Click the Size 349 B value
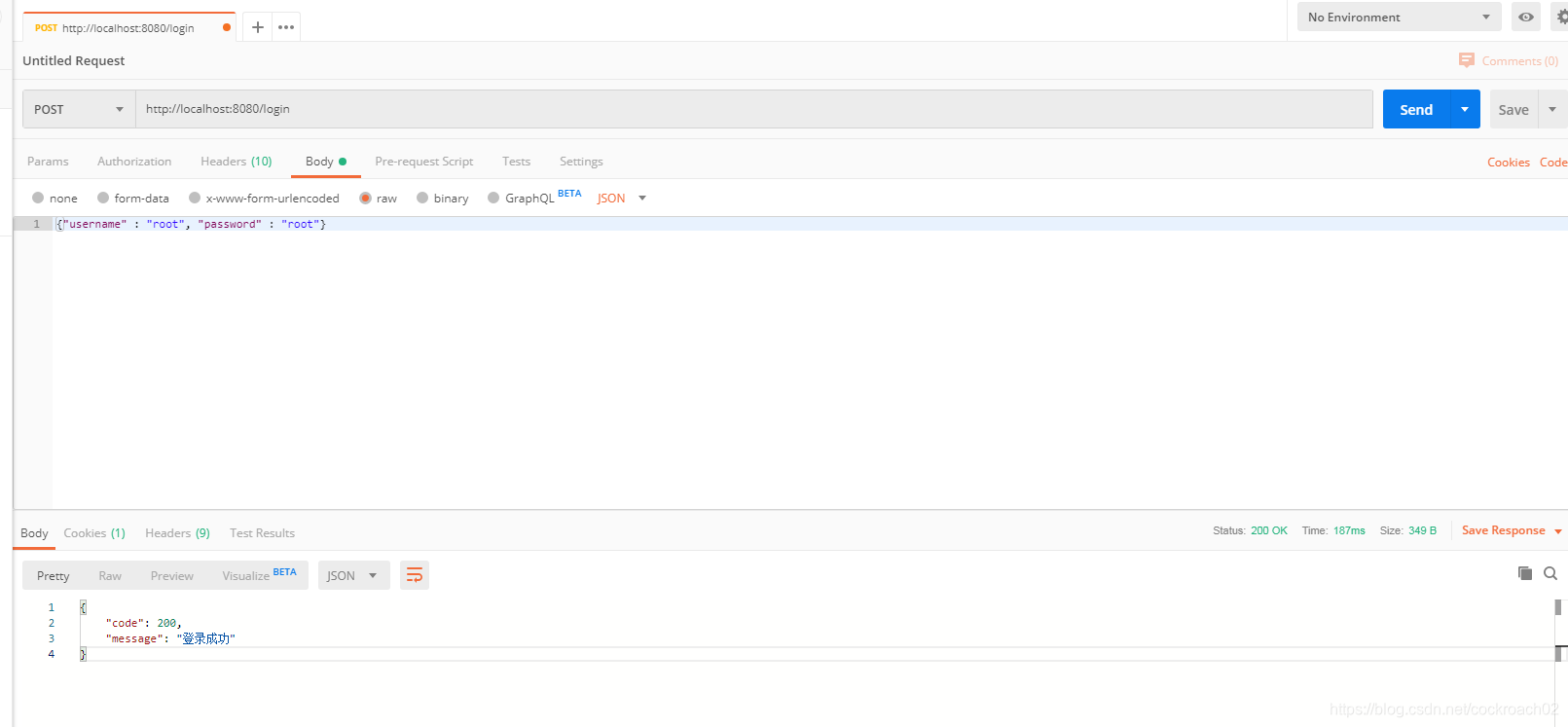Image resolution: width=1568 pixels, height=727 pixels. click(x=1422, y=530)
